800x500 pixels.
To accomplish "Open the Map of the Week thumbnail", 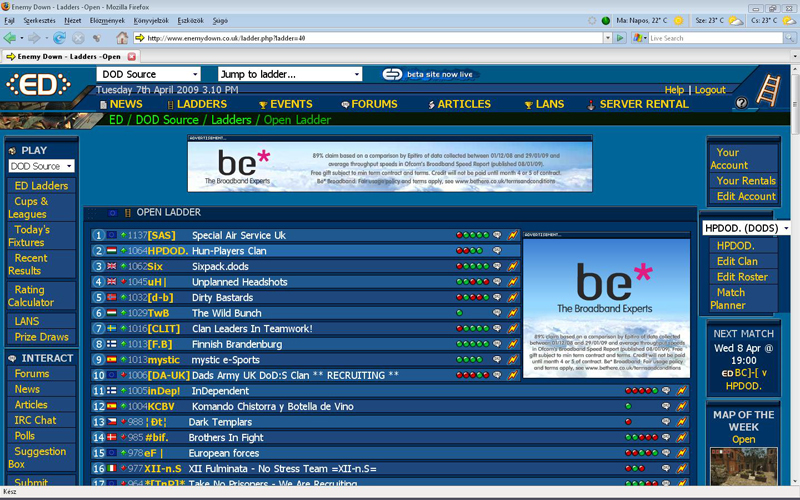I will (743, 467).
